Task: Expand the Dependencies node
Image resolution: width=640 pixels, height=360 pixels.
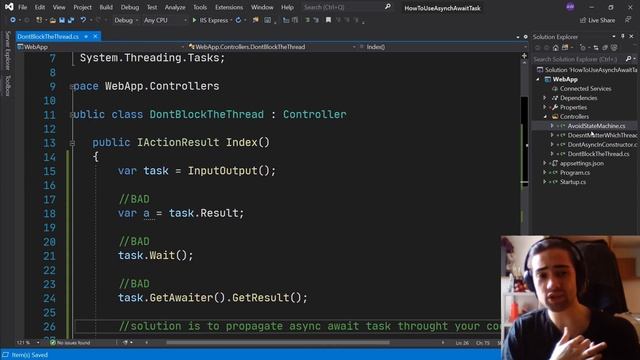Action: 545,98
